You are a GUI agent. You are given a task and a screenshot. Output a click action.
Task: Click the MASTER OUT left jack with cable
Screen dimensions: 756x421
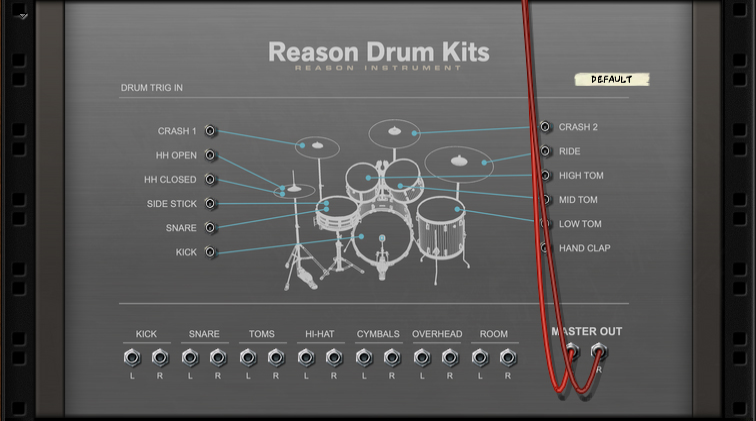571,351
